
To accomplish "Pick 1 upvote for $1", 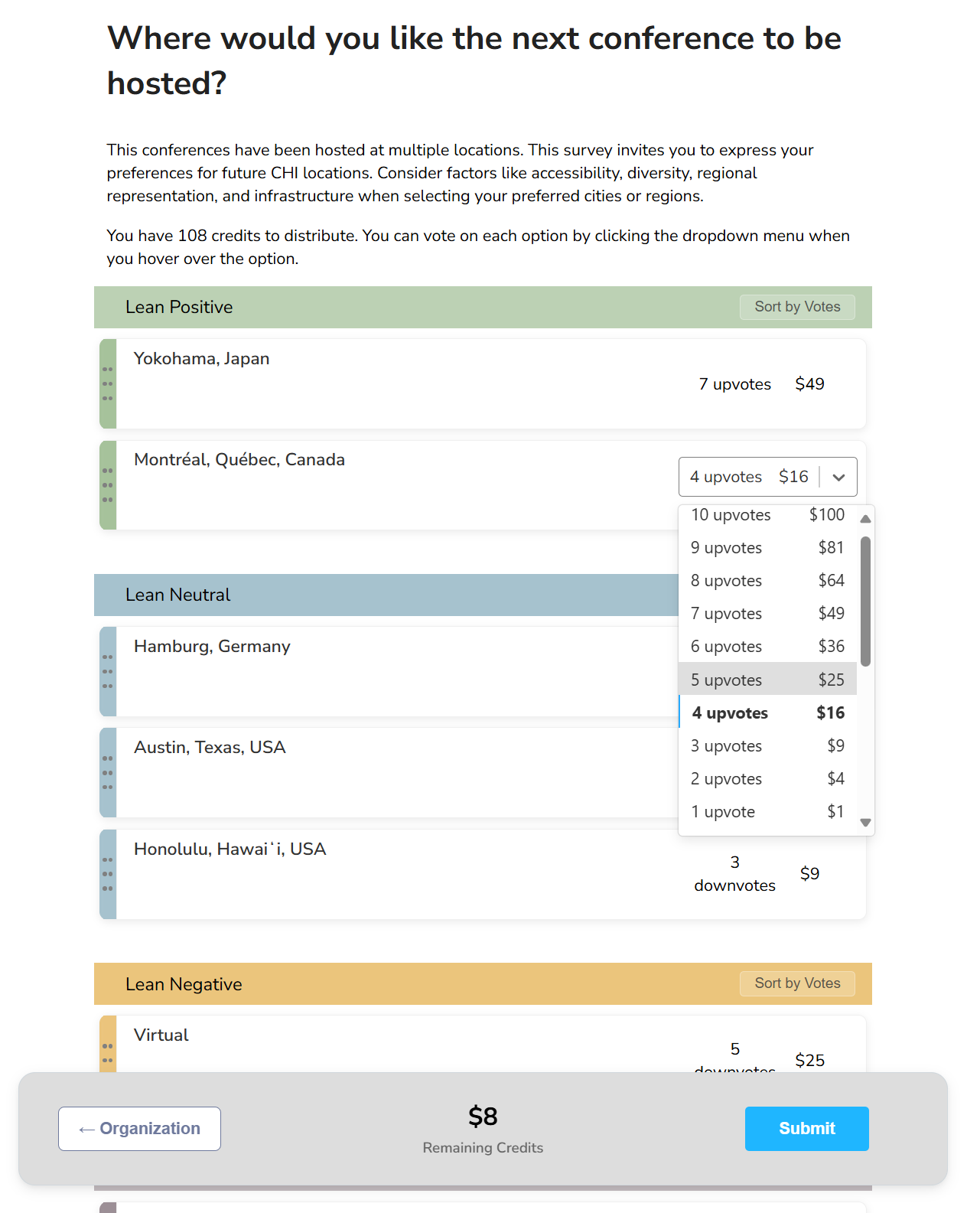I will 767,812.
